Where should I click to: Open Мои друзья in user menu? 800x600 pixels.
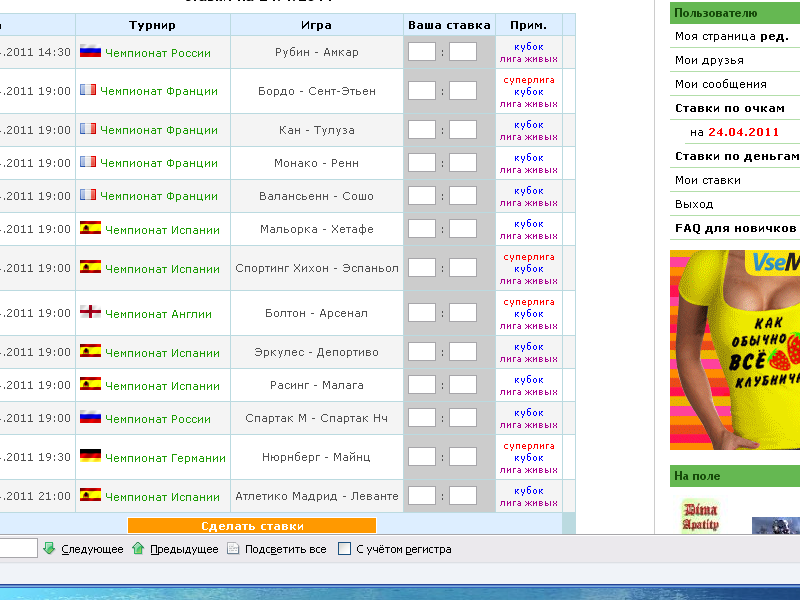pyautogui.click(x=709, y=60)
